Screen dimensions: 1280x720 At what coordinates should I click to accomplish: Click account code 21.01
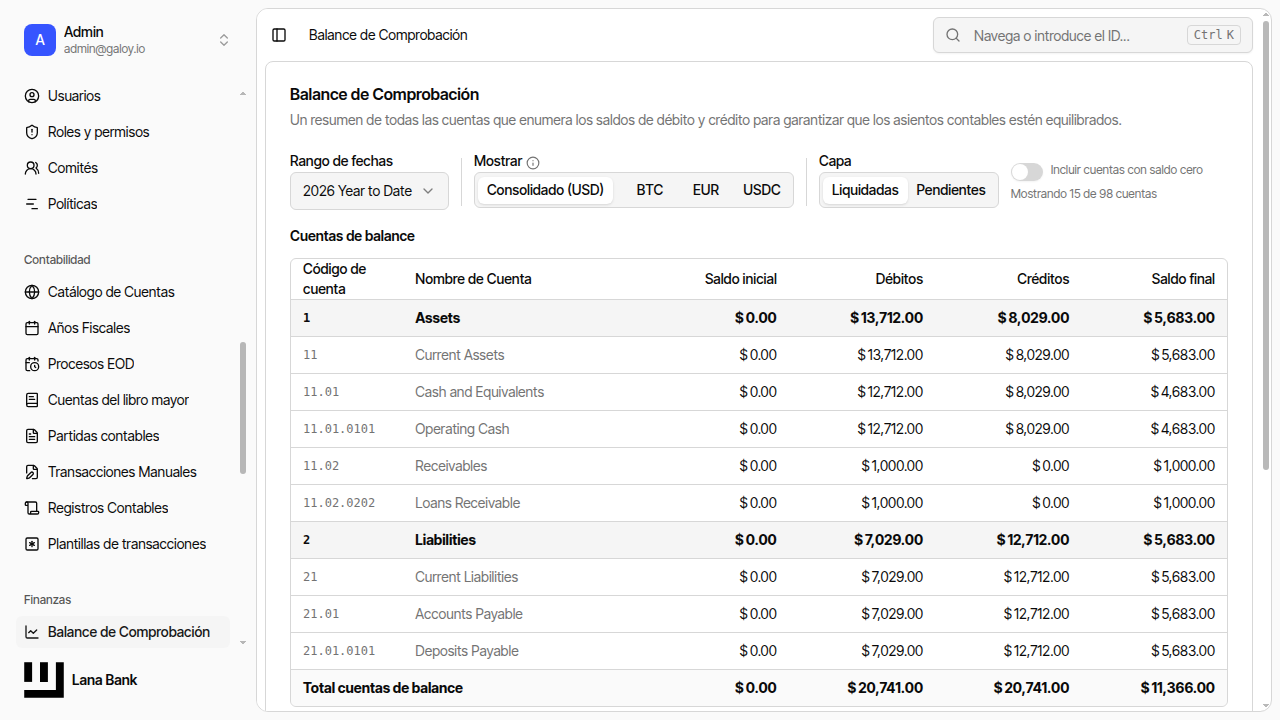tap(321, 614)
